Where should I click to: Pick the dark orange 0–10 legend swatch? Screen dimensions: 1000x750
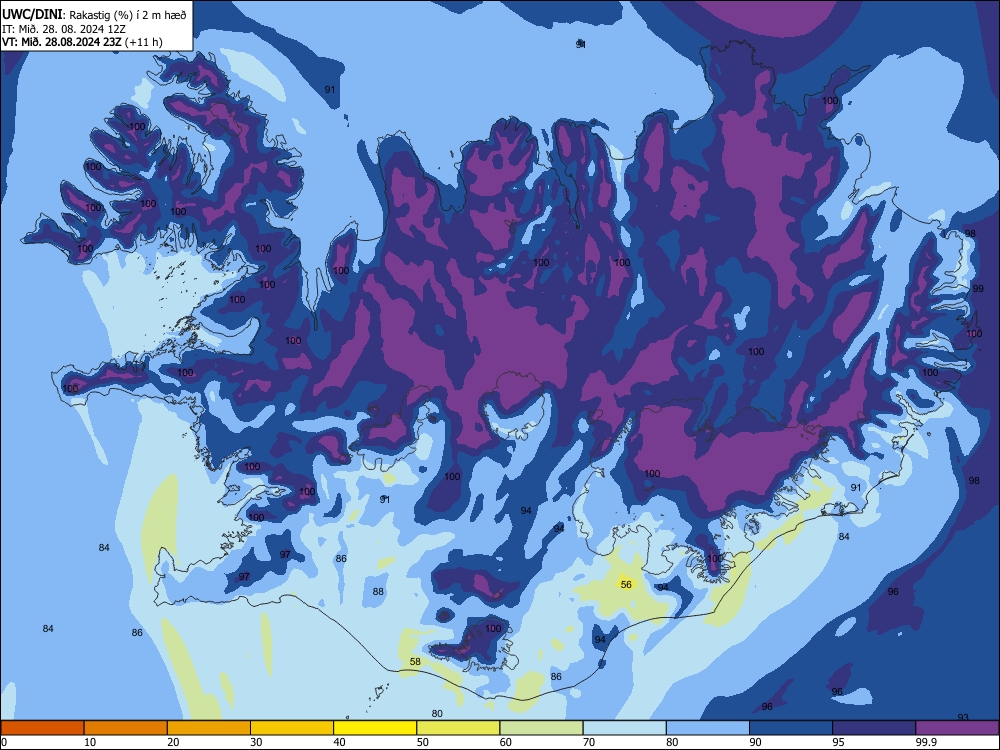tap(42, 728)
